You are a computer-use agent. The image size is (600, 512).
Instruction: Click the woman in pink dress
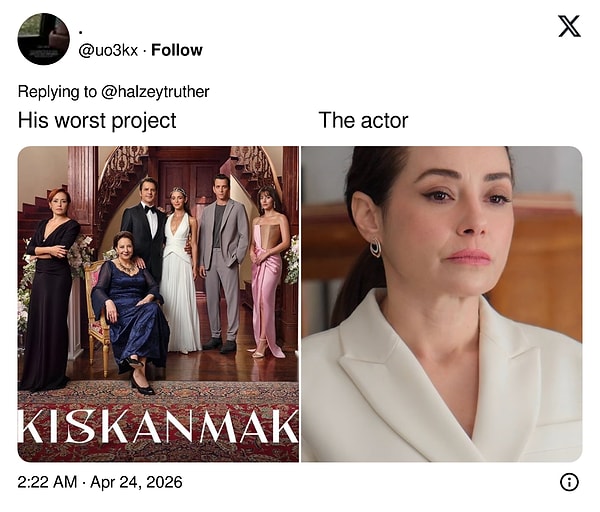[270, 272]
